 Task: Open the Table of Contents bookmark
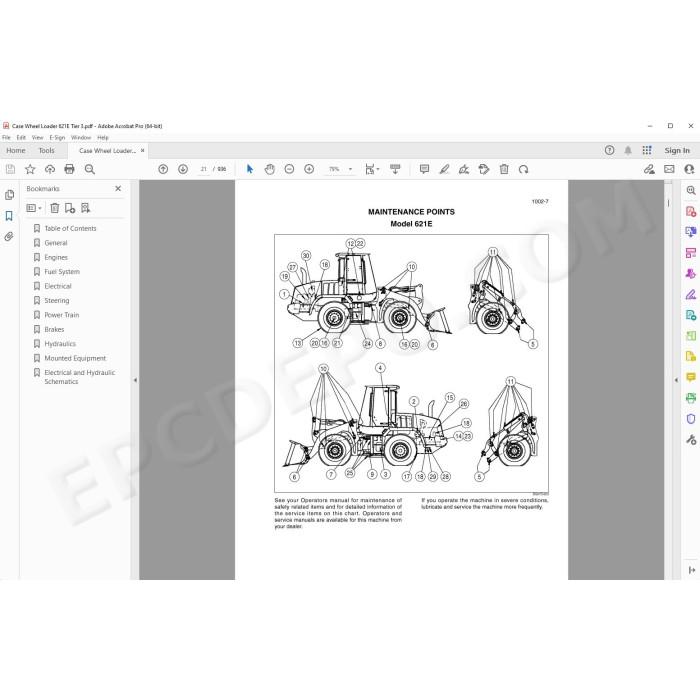pos(70,228)
